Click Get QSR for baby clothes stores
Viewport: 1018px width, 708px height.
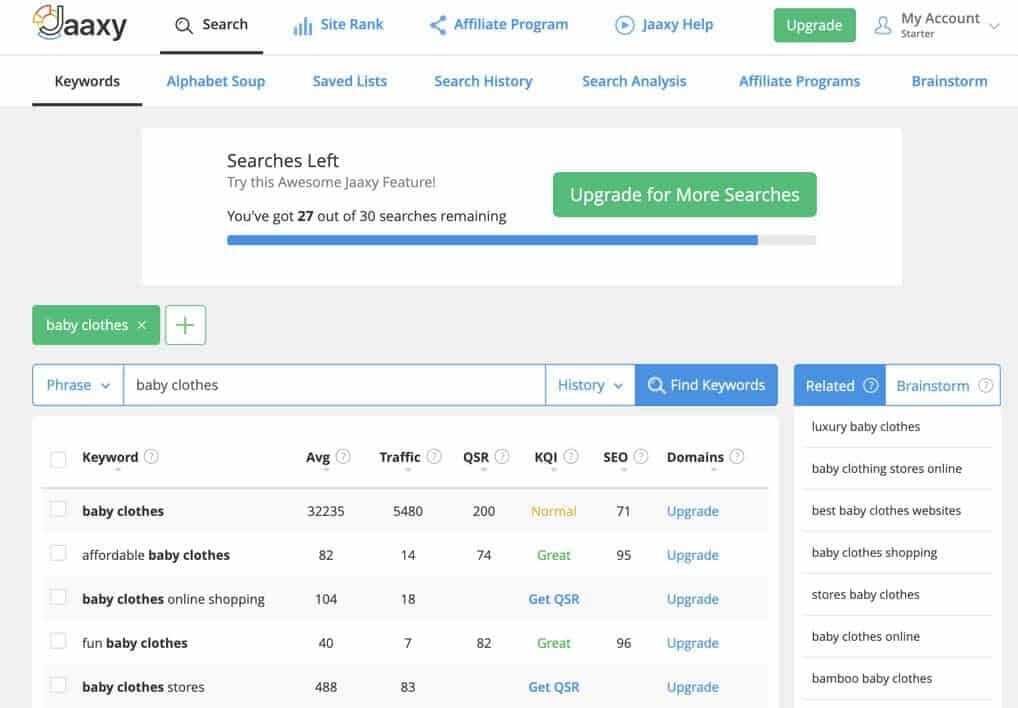click(x=553, y=687)
